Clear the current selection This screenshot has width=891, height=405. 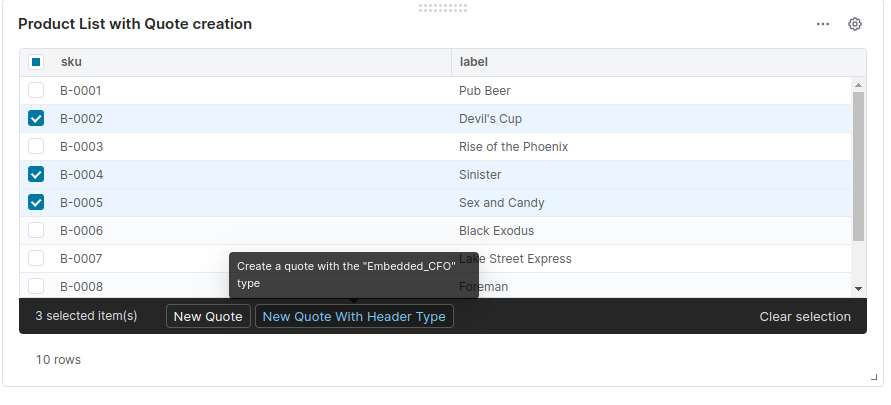[x=805, y=316]
